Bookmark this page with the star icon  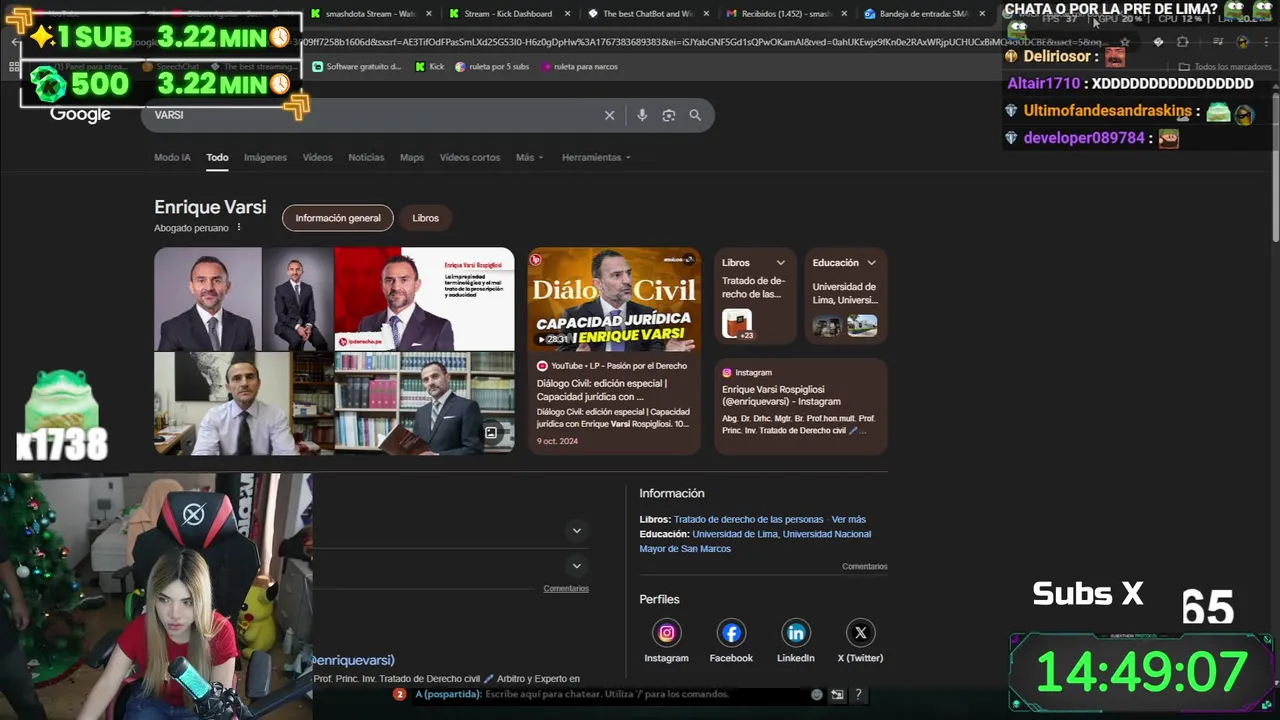(1125, 42)
